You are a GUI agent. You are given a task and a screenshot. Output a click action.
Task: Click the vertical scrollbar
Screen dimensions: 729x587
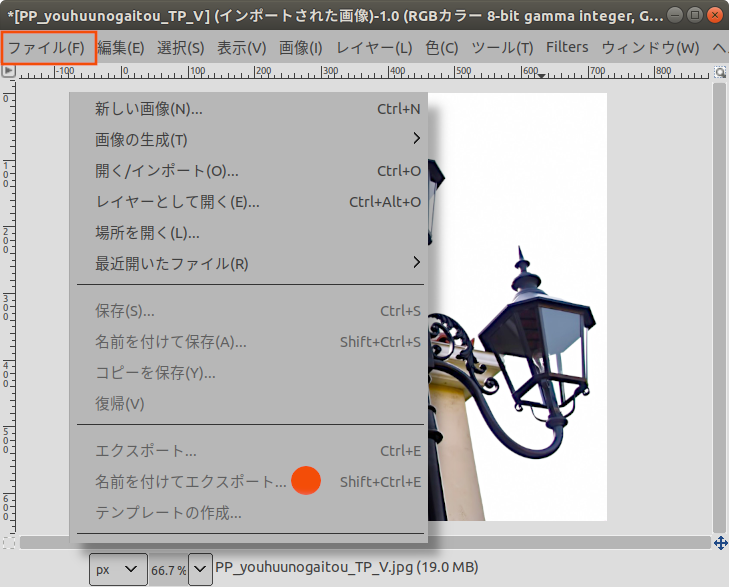[719, 308]
